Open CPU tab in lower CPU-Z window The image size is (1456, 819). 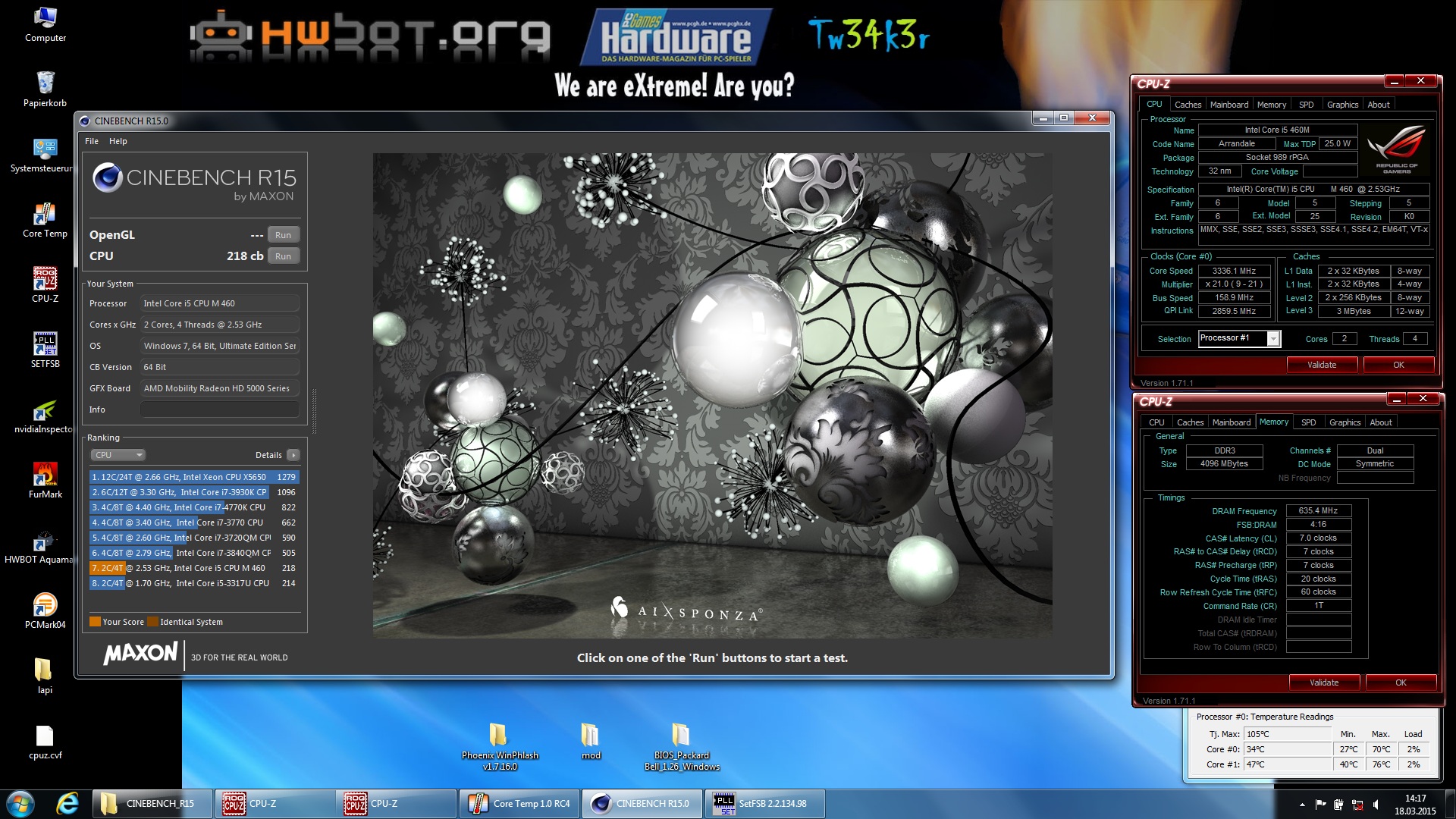point(1156,422)
